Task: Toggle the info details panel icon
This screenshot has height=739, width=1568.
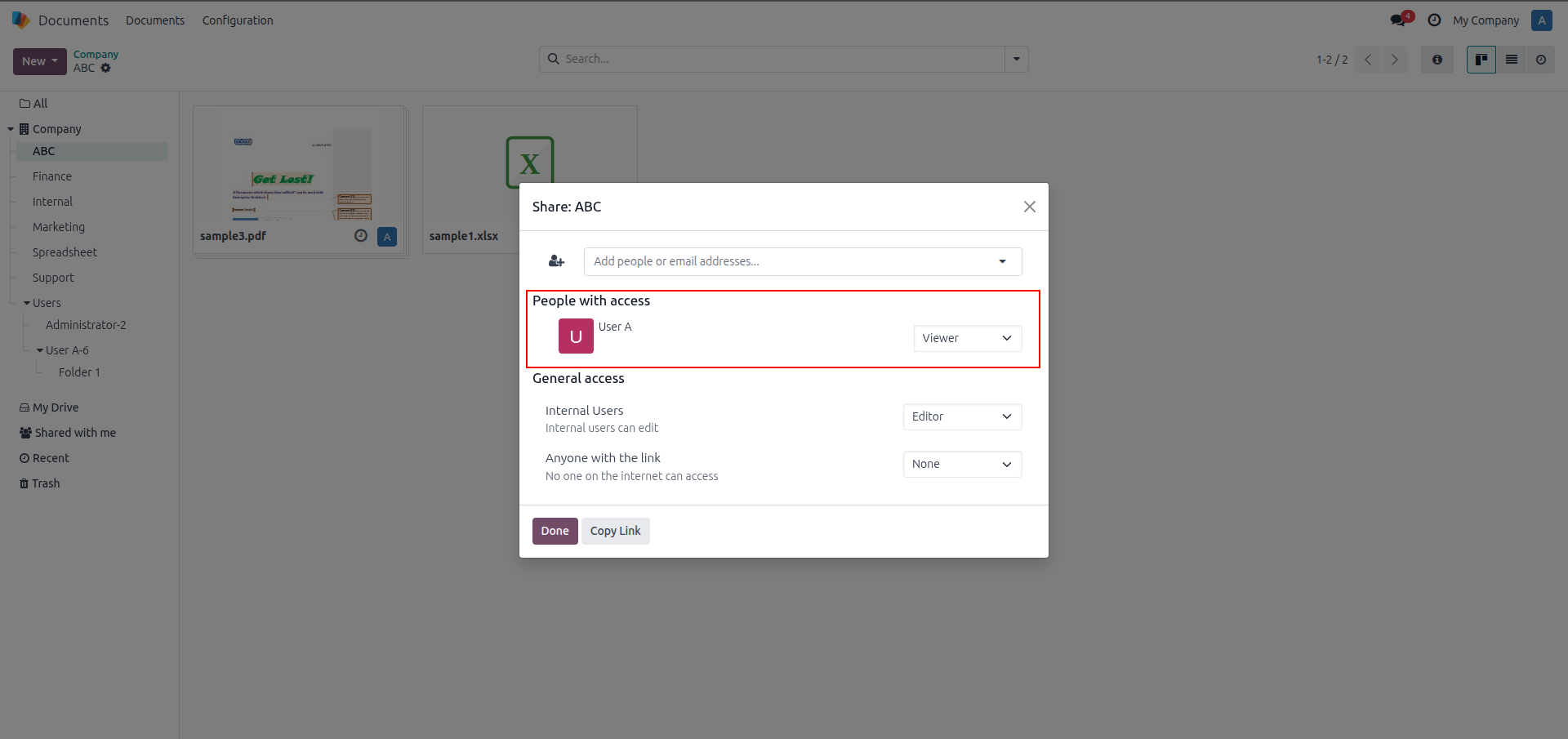Action: pos(1437,60)
